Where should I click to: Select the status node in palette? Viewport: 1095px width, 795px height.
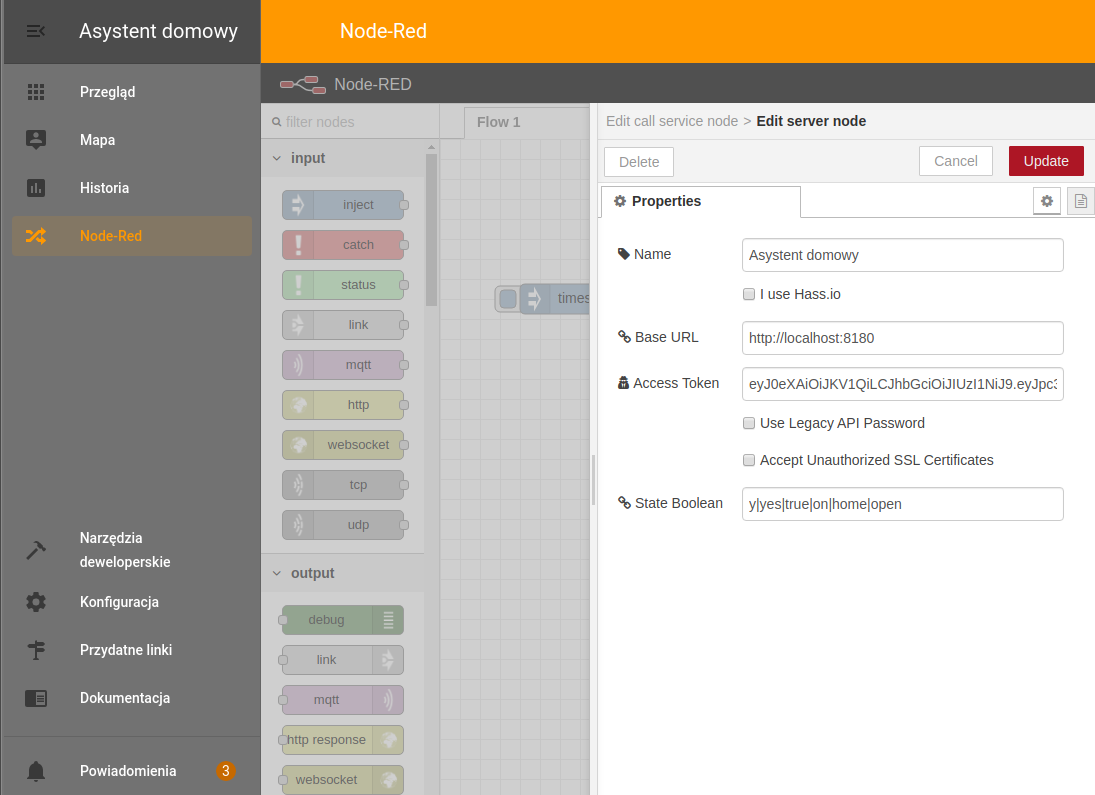(x=343, y=284)
